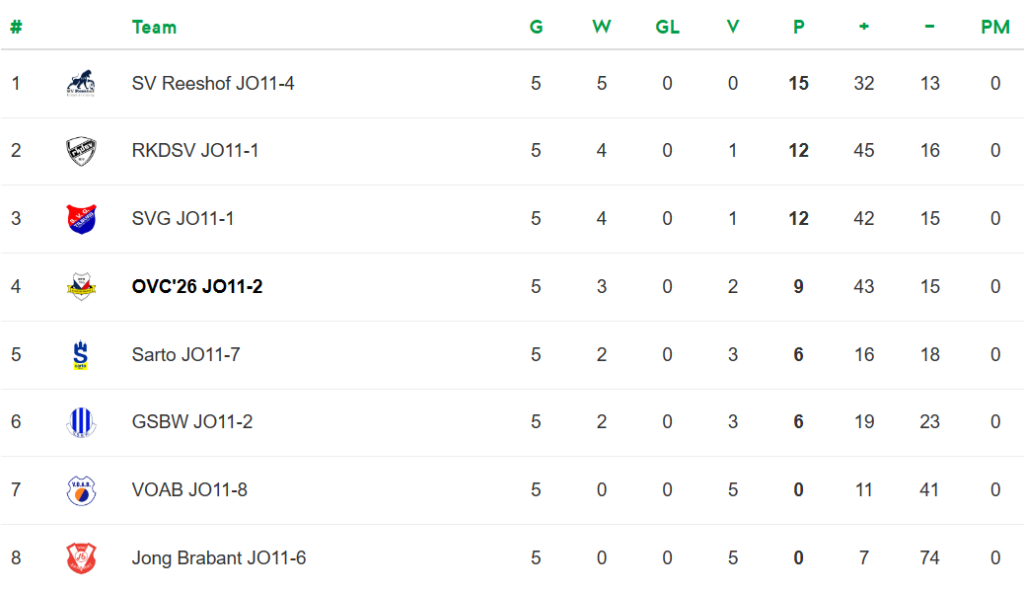The image size is (1024, 590).
Task: Click the RKDSV club logo
Action: click(x=81, y=151)
